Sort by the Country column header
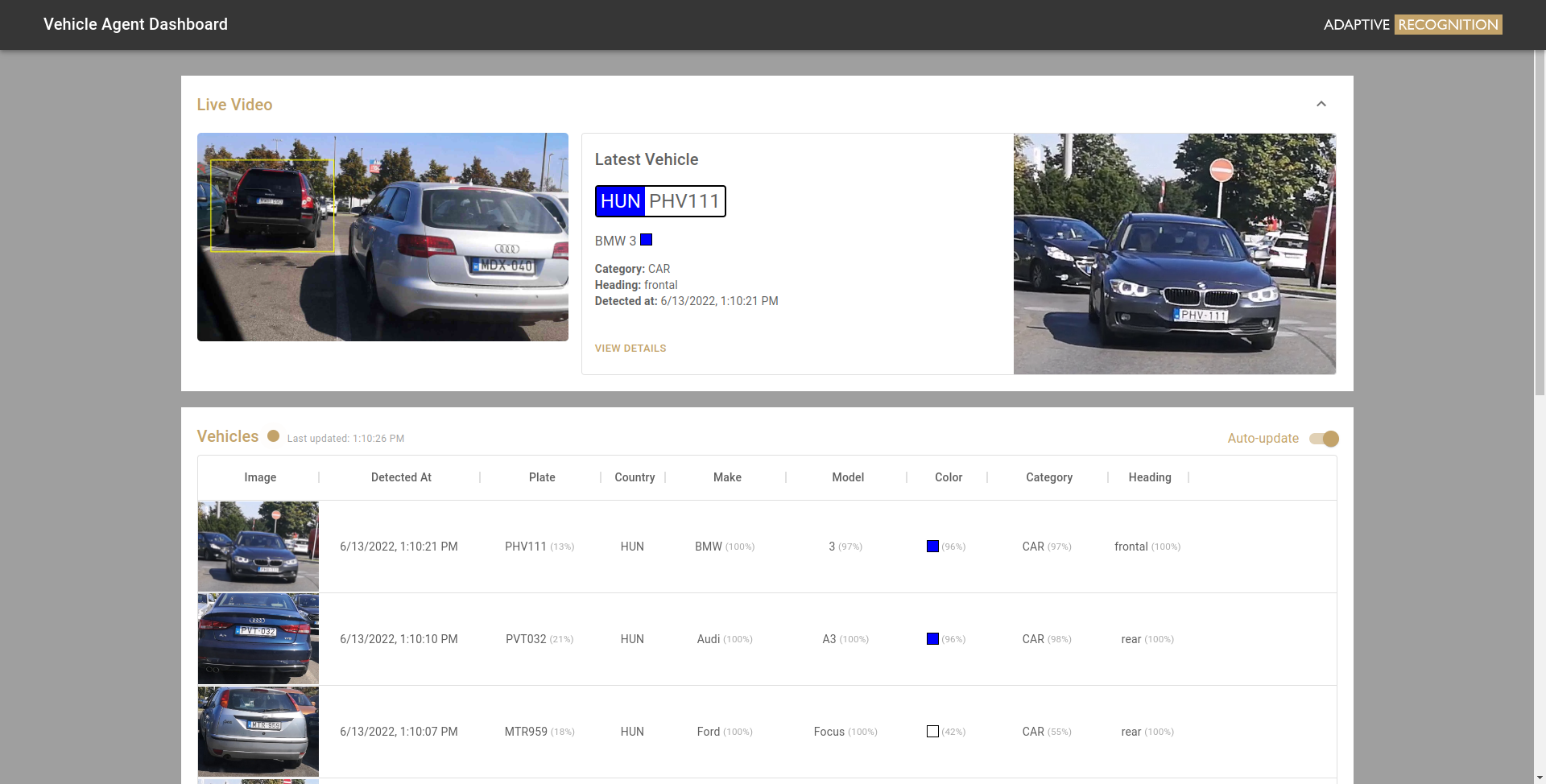Screen dimensions: 1546x784 point(635,477)
